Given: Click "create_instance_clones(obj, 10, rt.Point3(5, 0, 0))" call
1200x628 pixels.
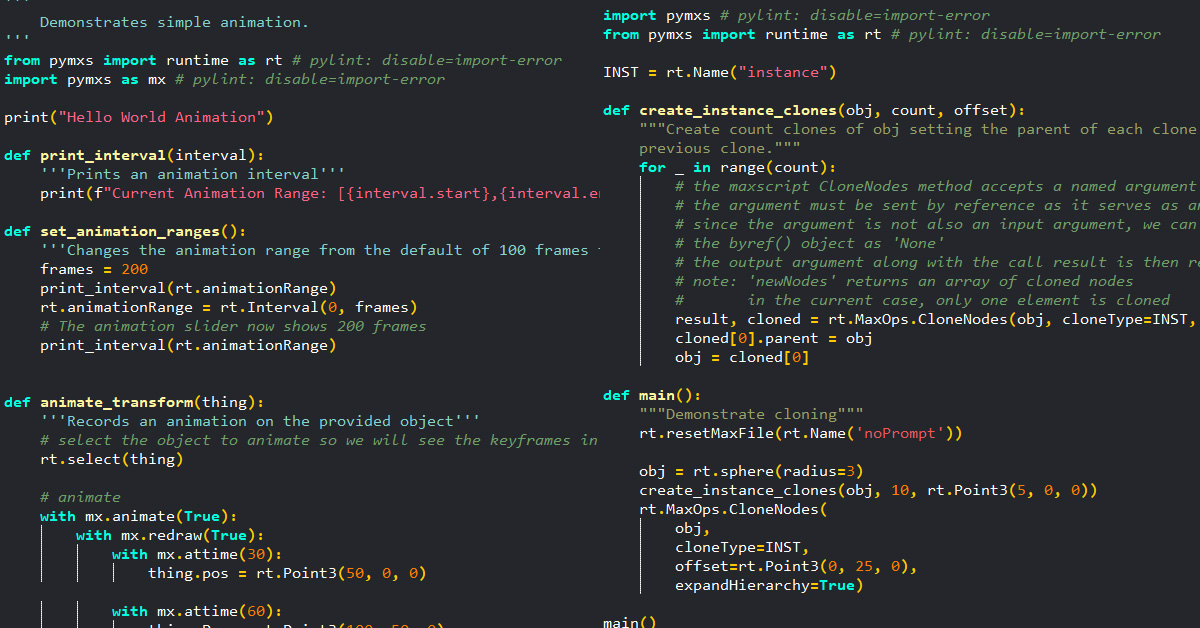Looking at the screenshot, I should [868, 490].
